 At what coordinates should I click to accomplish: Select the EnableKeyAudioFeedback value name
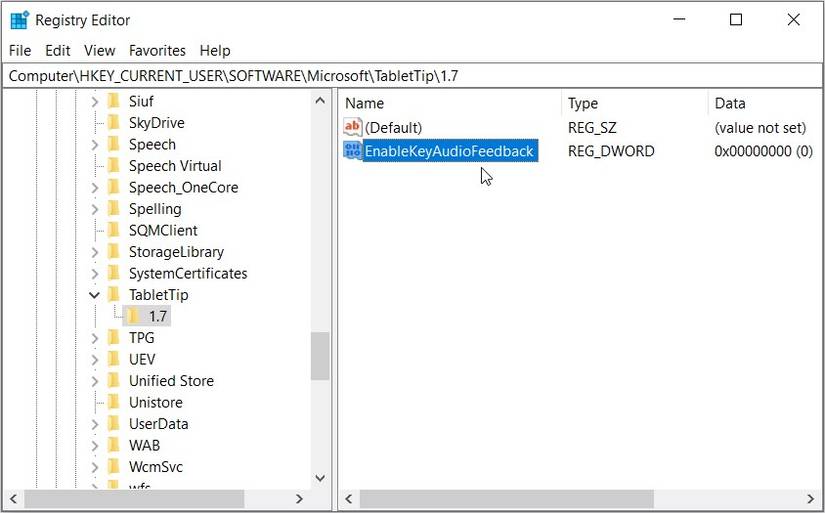point(449,151)
